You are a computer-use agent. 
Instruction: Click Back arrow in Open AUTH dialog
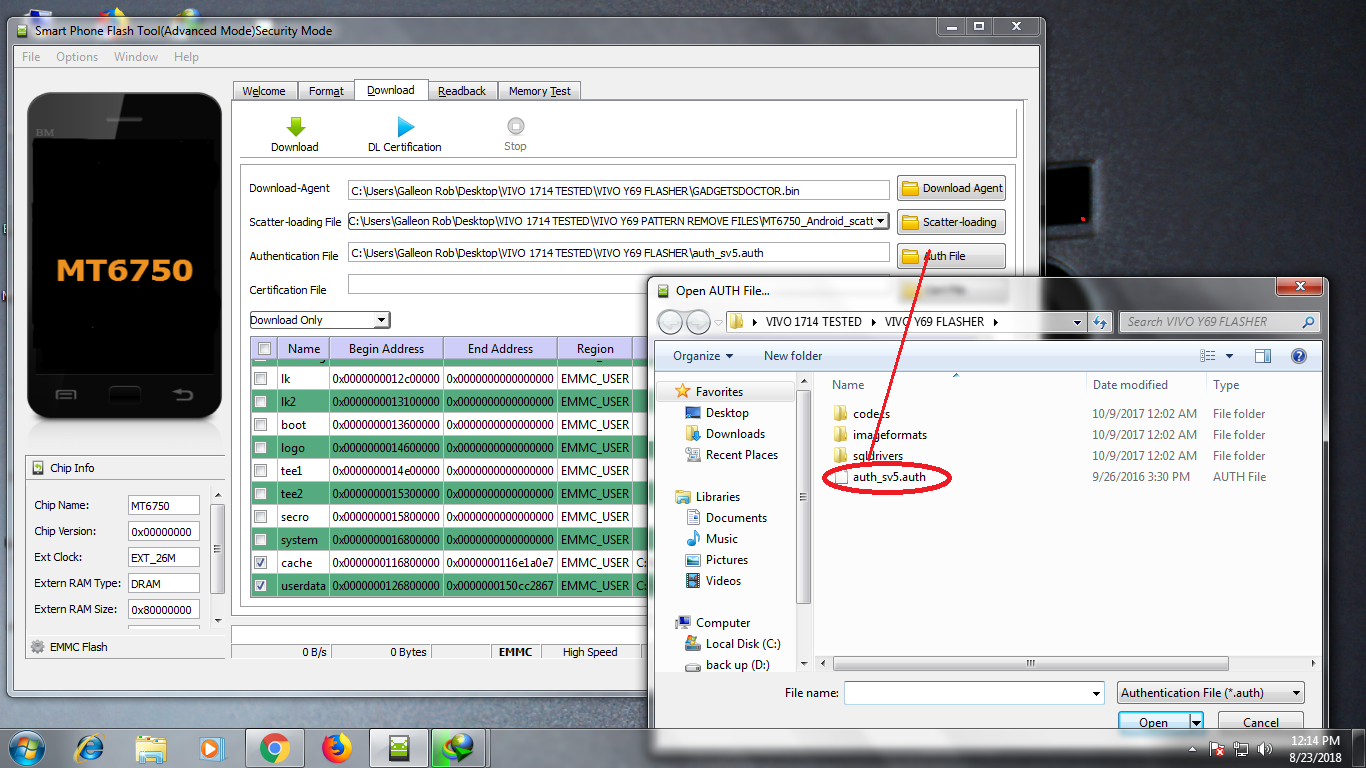click(x=671, y=322)
